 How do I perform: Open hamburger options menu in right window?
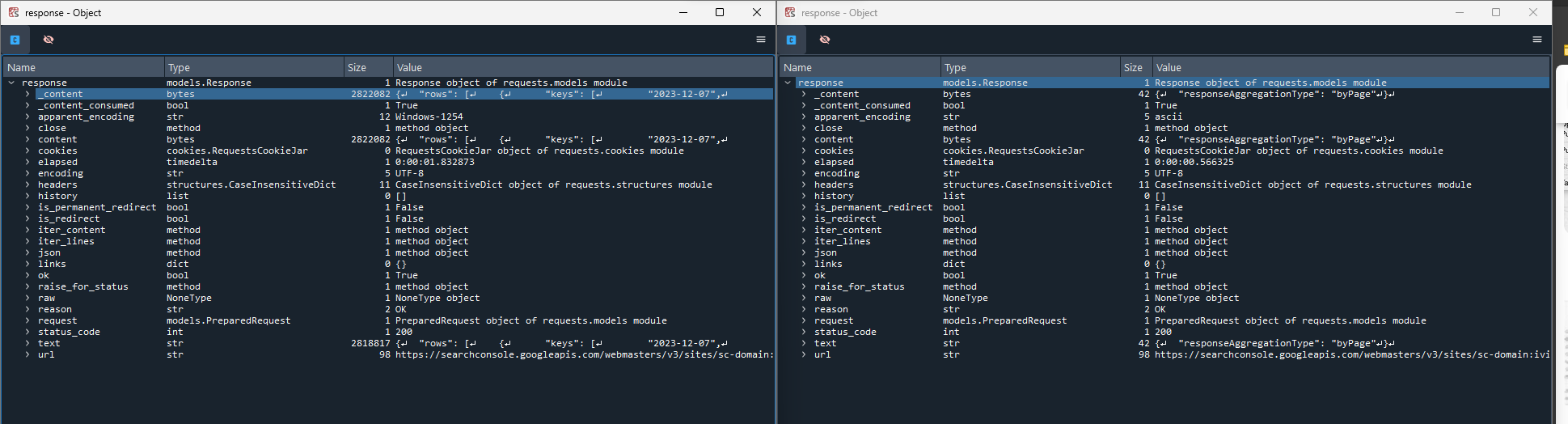pos(1536,40)
